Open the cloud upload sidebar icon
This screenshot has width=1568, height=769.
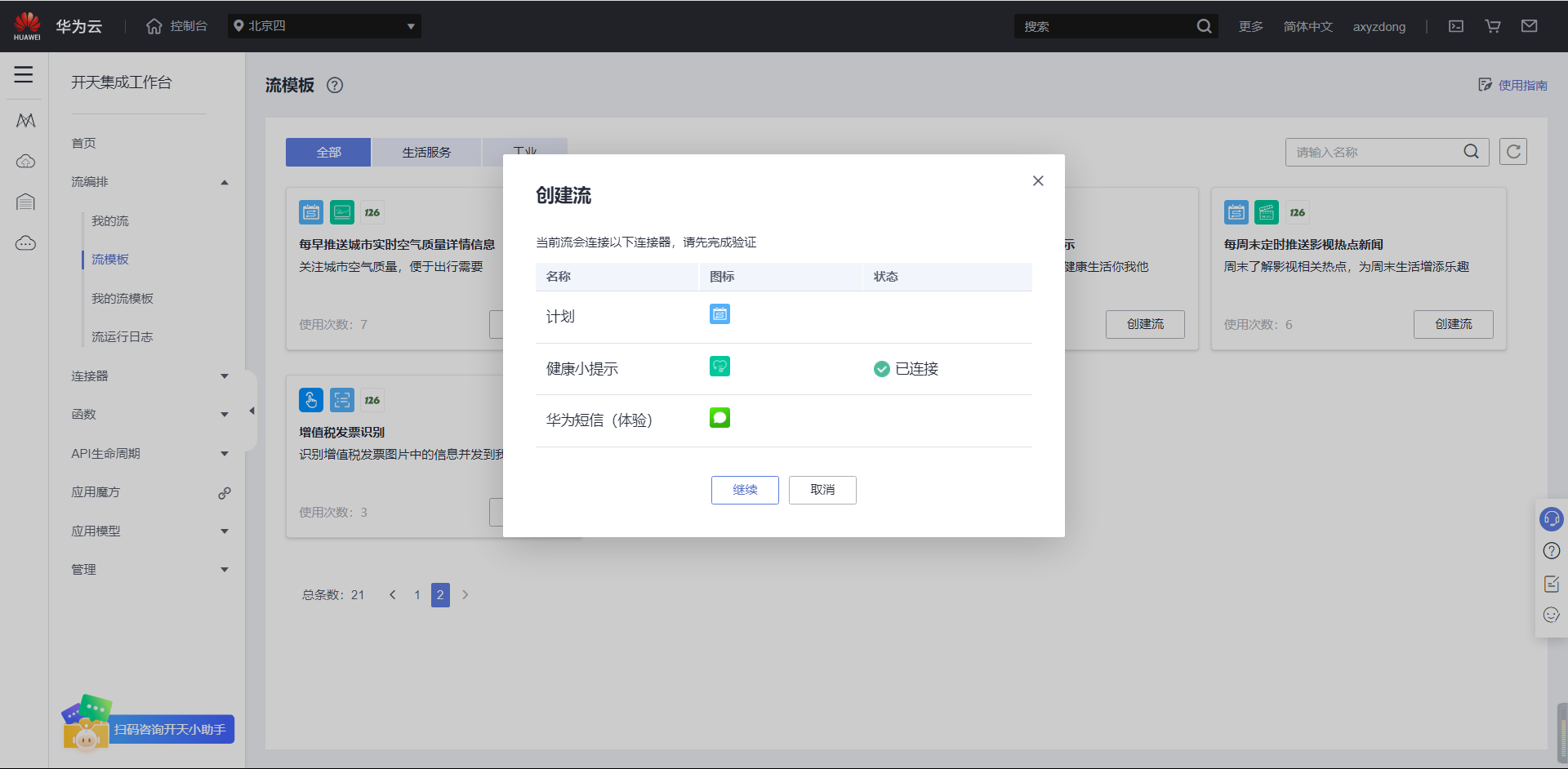tap(25, 162)
